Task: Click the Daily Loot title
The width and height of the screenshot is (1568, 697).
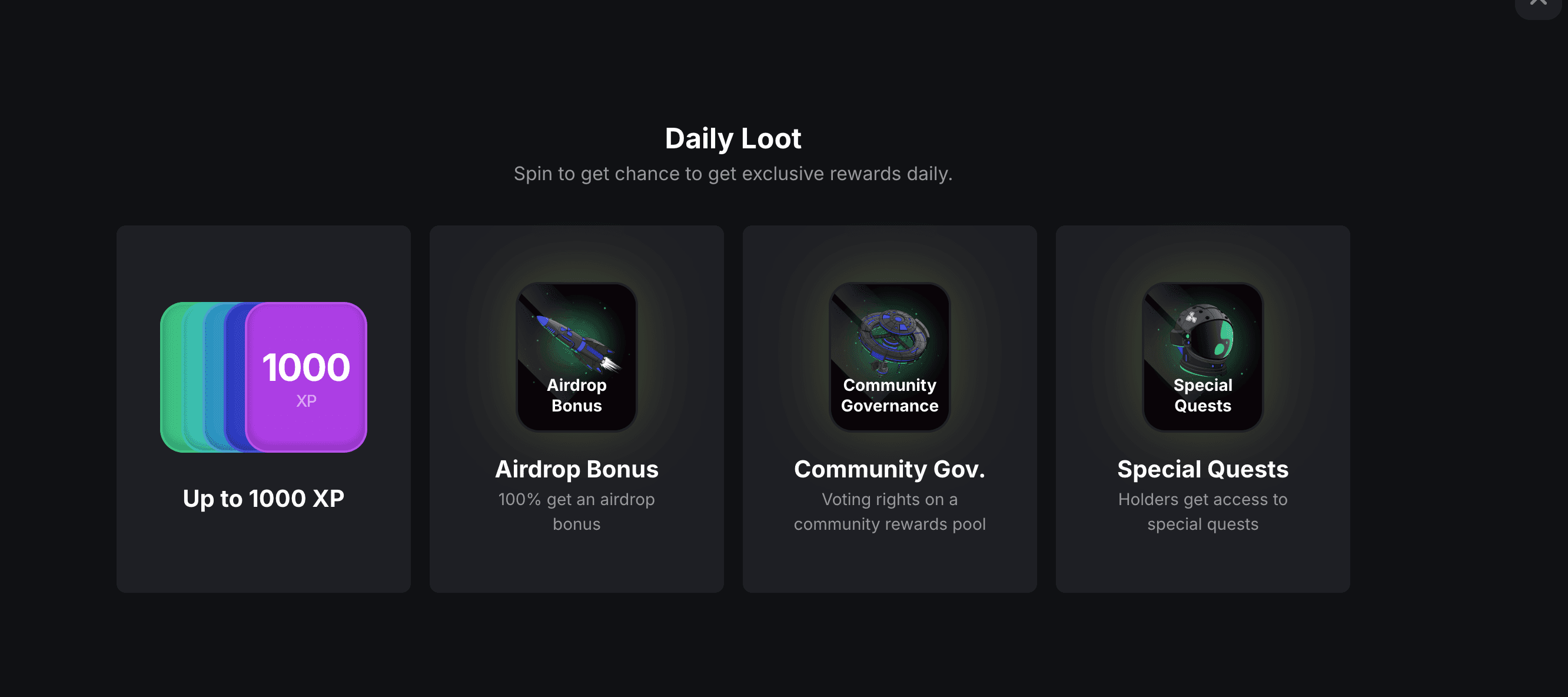Action: tap(733, 138)
